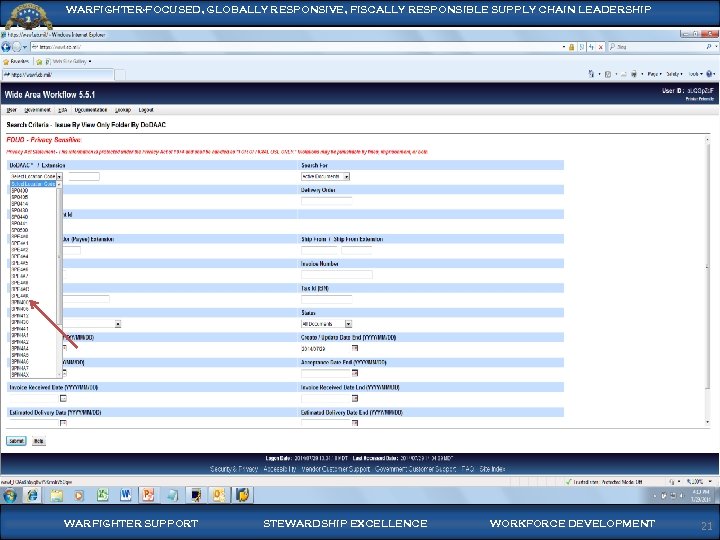Open the Documentation menu
This screenshot has width=720, height=540.
(91, 109)
